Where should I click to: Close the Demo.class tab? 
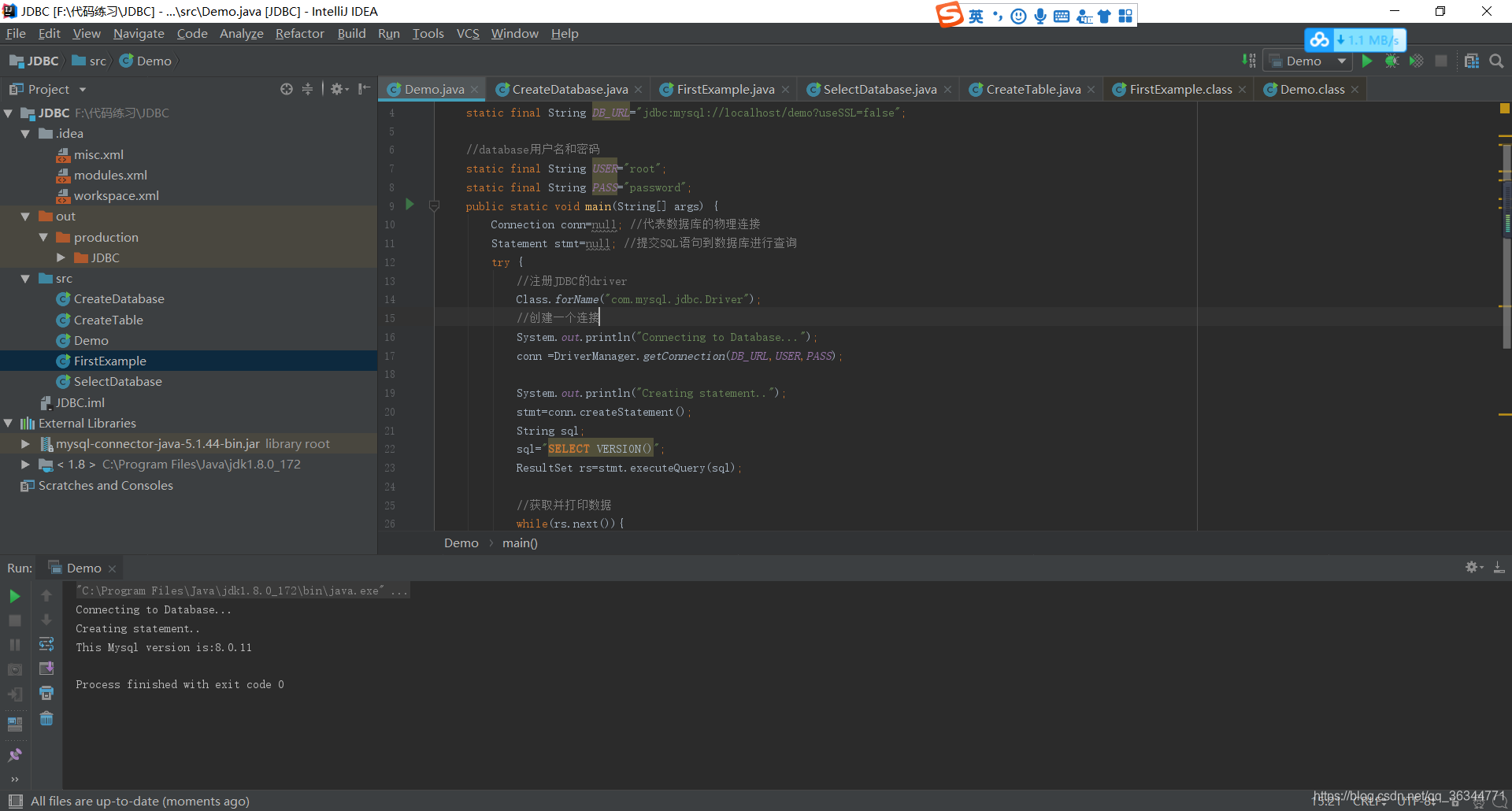tap(1354, 90)
